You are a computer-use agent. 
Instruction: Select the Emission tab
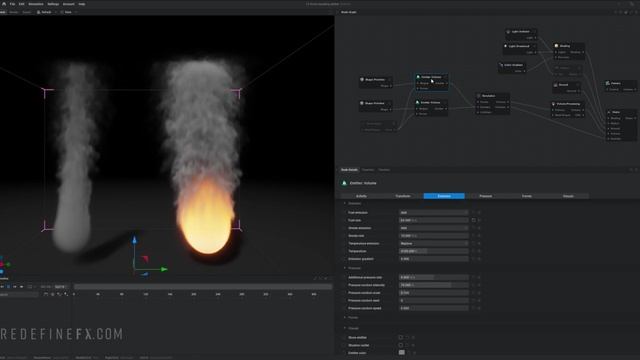coord(444,196)
